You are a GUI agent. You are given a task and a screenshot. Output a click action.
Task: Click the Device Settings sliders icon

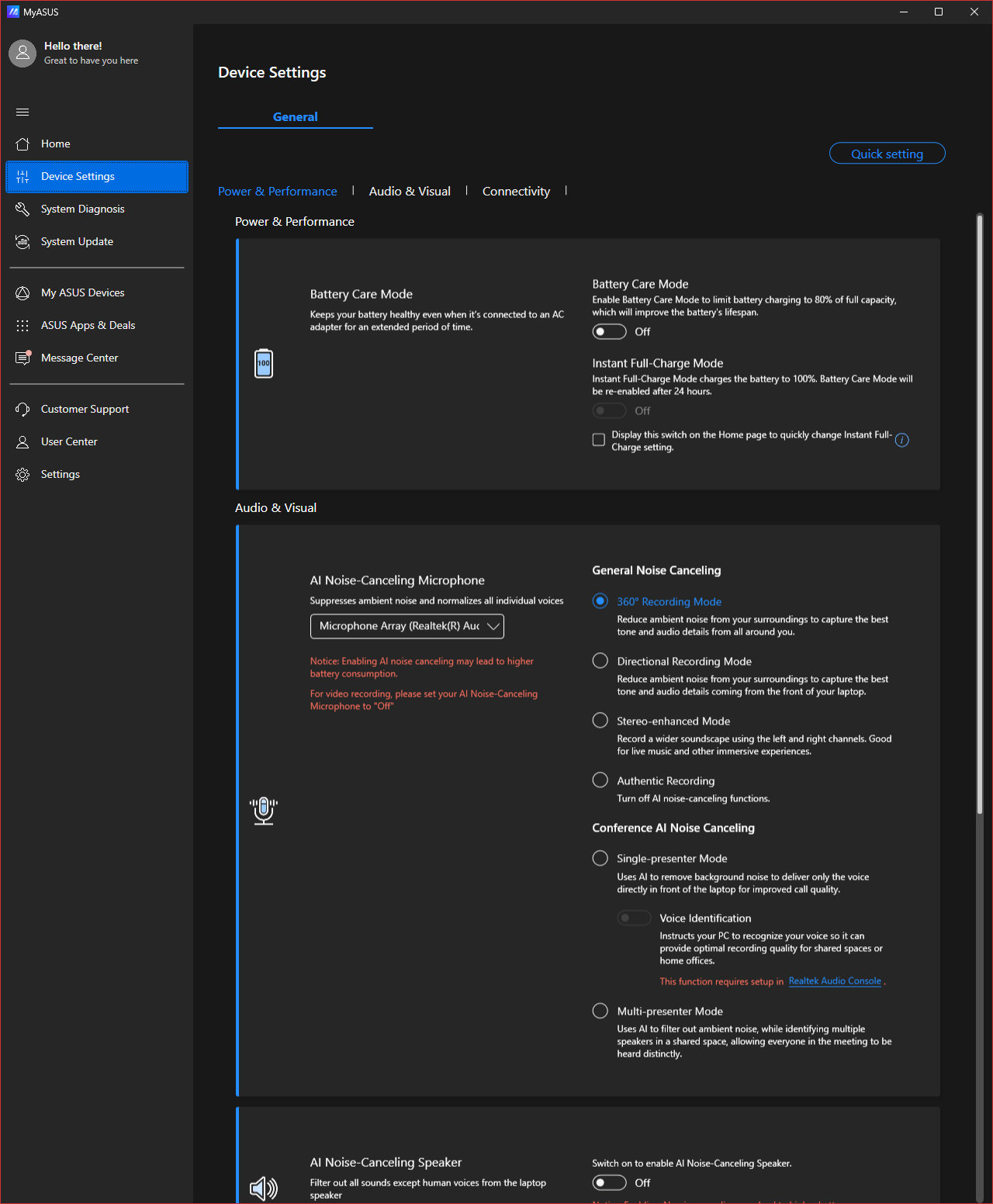(x=22, y=176)
